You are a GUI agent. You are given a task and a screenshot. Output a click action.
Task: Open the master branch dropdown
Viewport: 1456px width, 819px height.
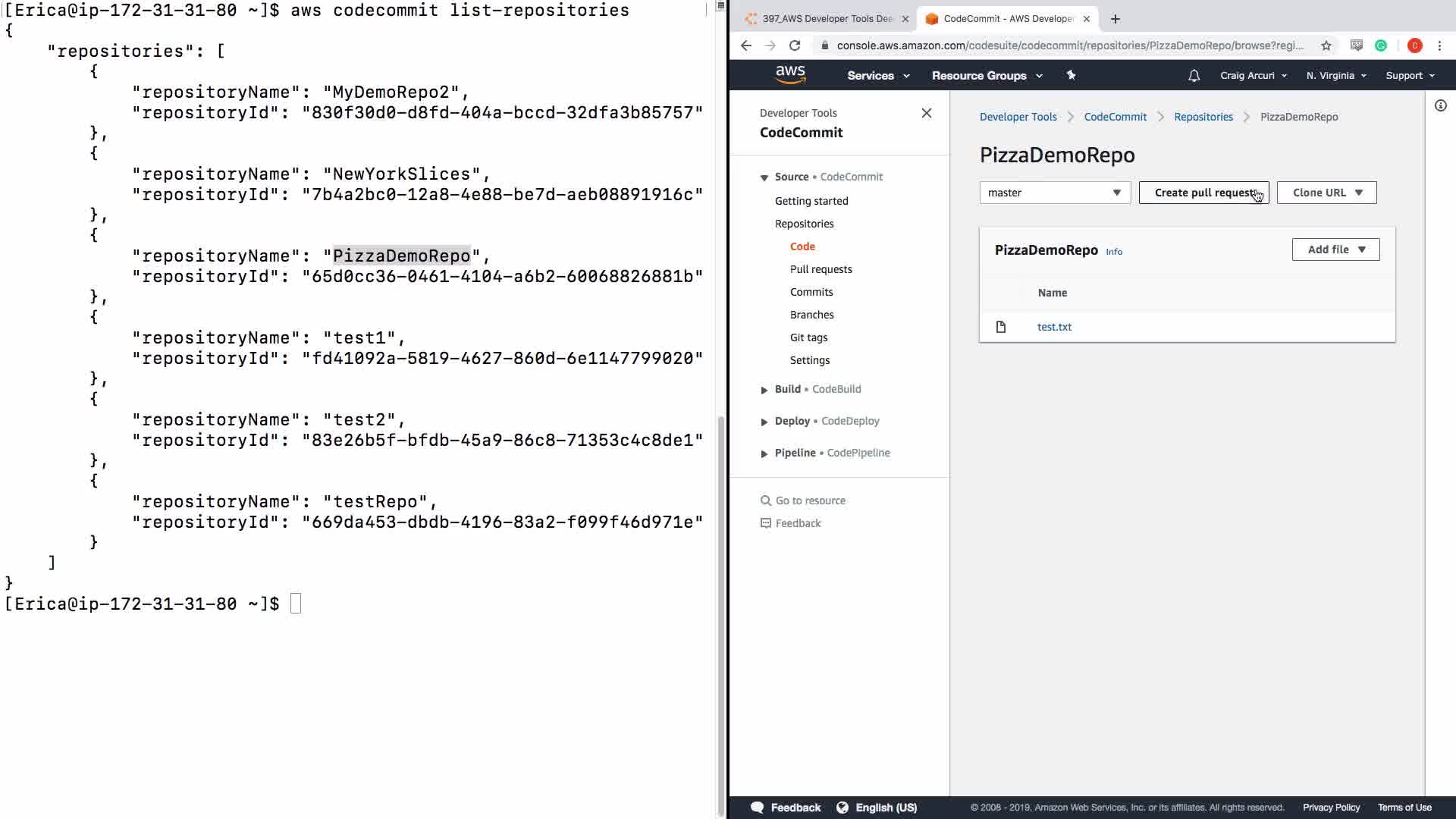(x=1054, y=193)
